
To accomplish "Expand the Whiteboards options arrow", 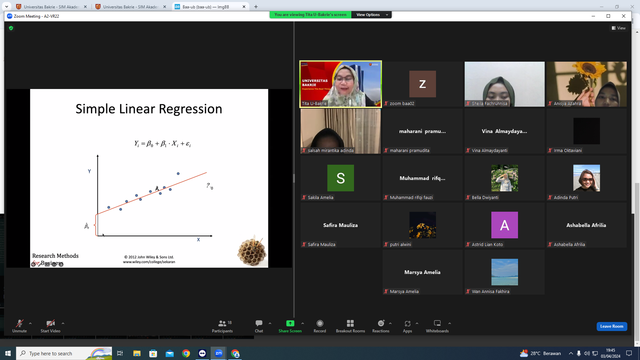I will (x=449, y=323).
